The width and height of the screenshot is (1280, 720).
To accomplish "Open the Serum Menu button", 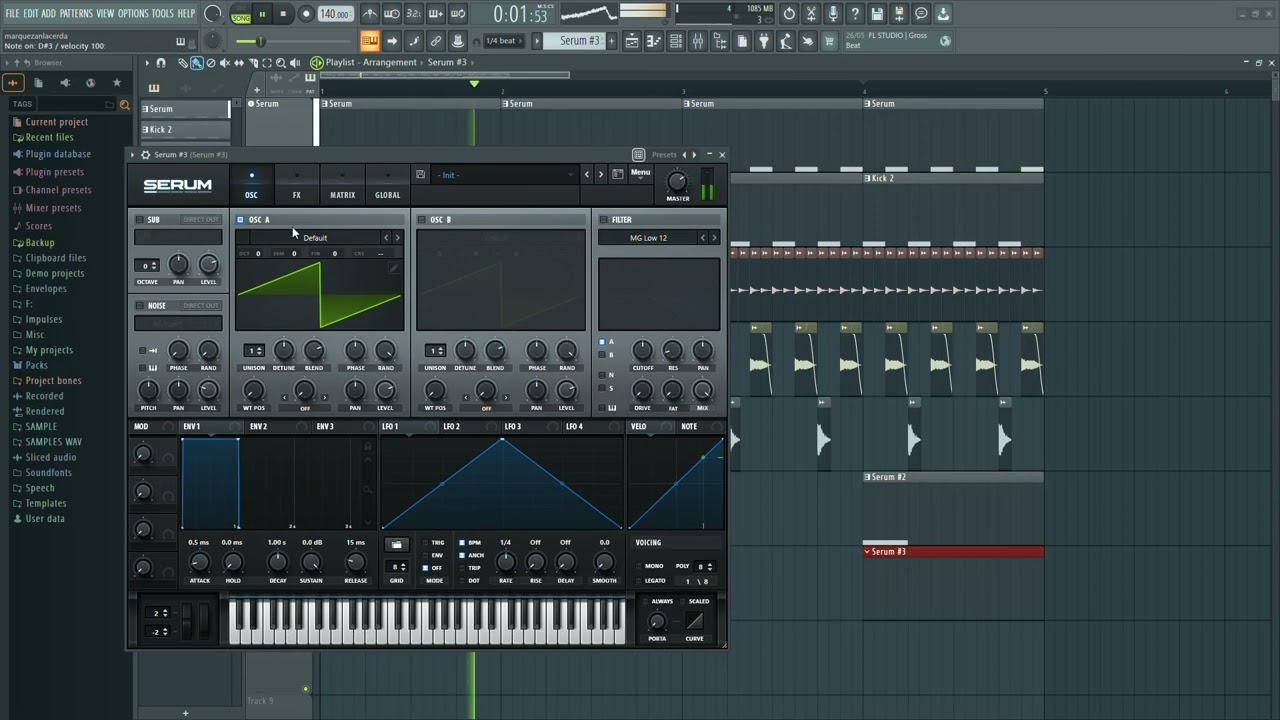I will [x=640, y=173].
